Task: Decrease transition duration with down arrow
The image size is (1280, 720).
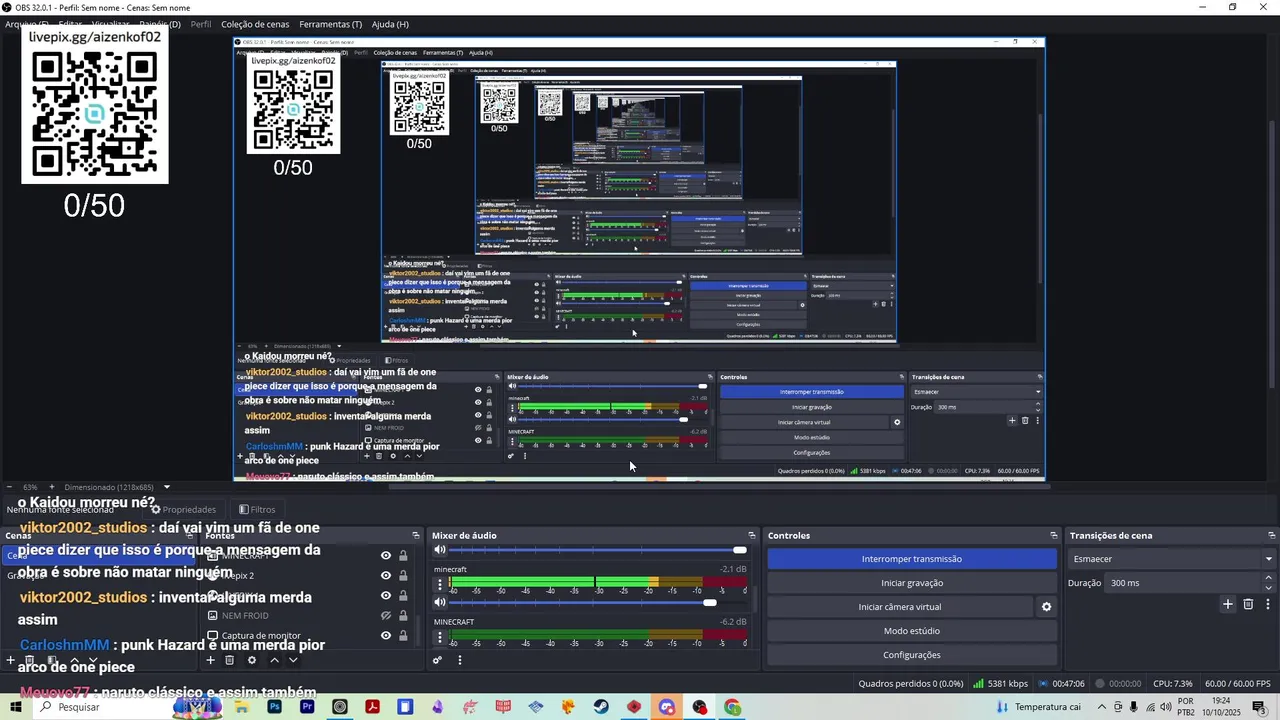Action: pyautogui.click(x=1269, y=588)
